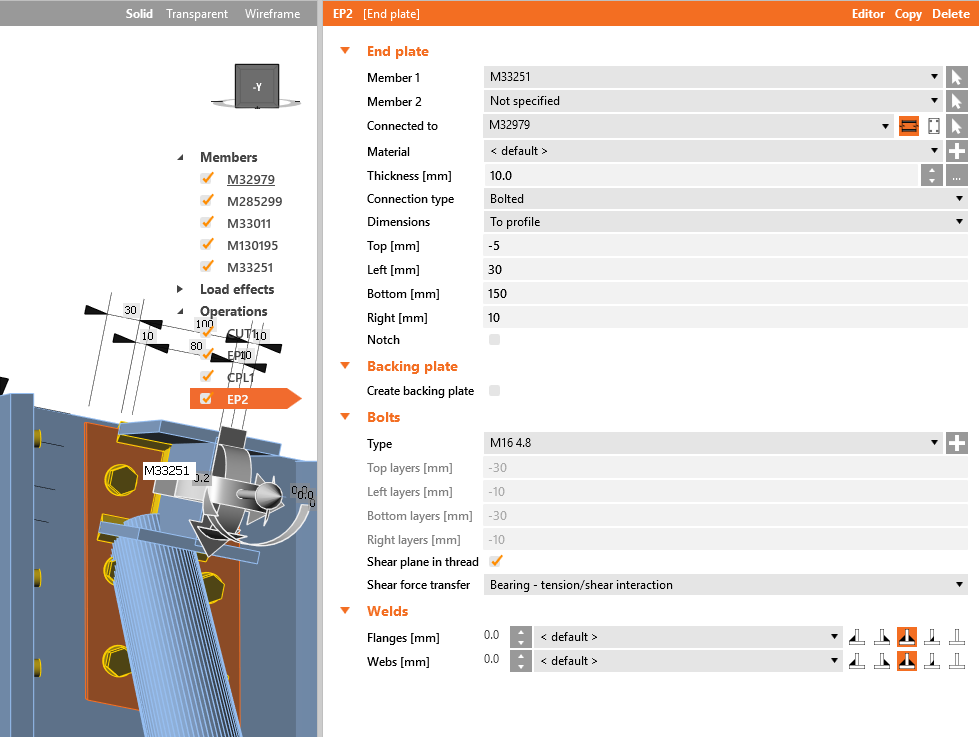Image resolution: width=979 pixels, height=737 pixels.
Task: Open the Shear force transfer dropdown
Action: pyautogui.click(x=958, y=584)
